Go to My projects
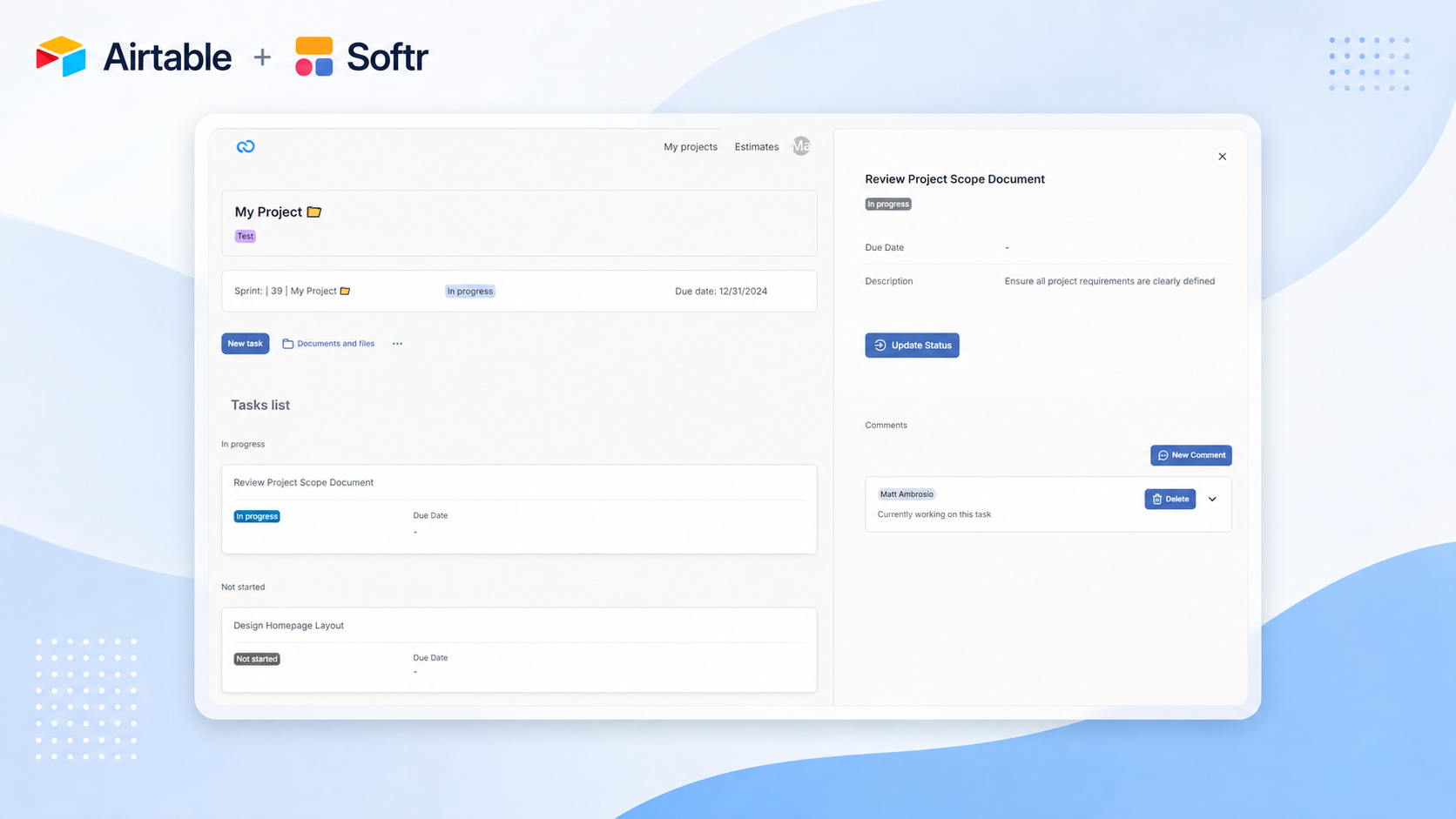Viewport: 1456px width, 819px height. click(x=691, y=147)
